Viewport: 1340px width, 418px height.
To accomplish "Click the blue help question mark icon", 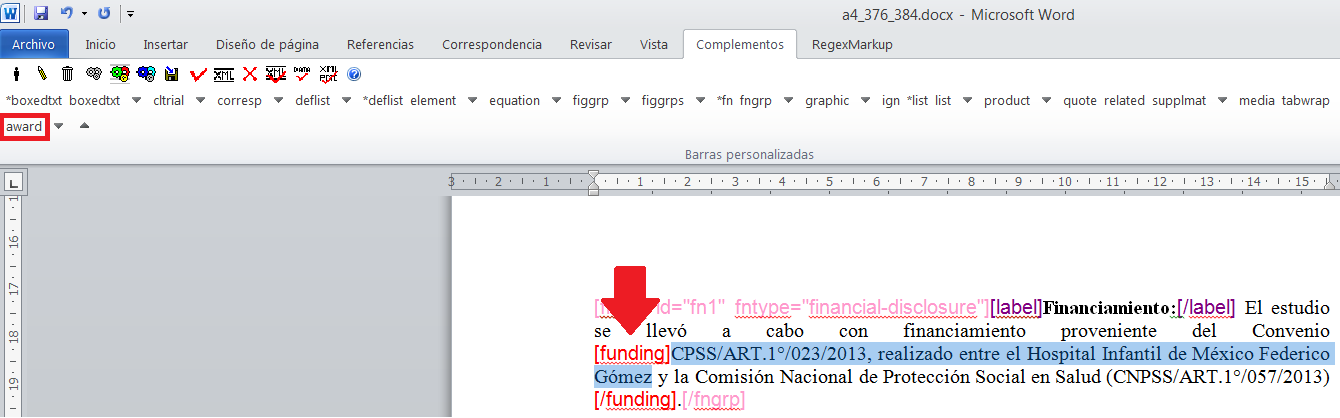I will (x=353, y=74).
